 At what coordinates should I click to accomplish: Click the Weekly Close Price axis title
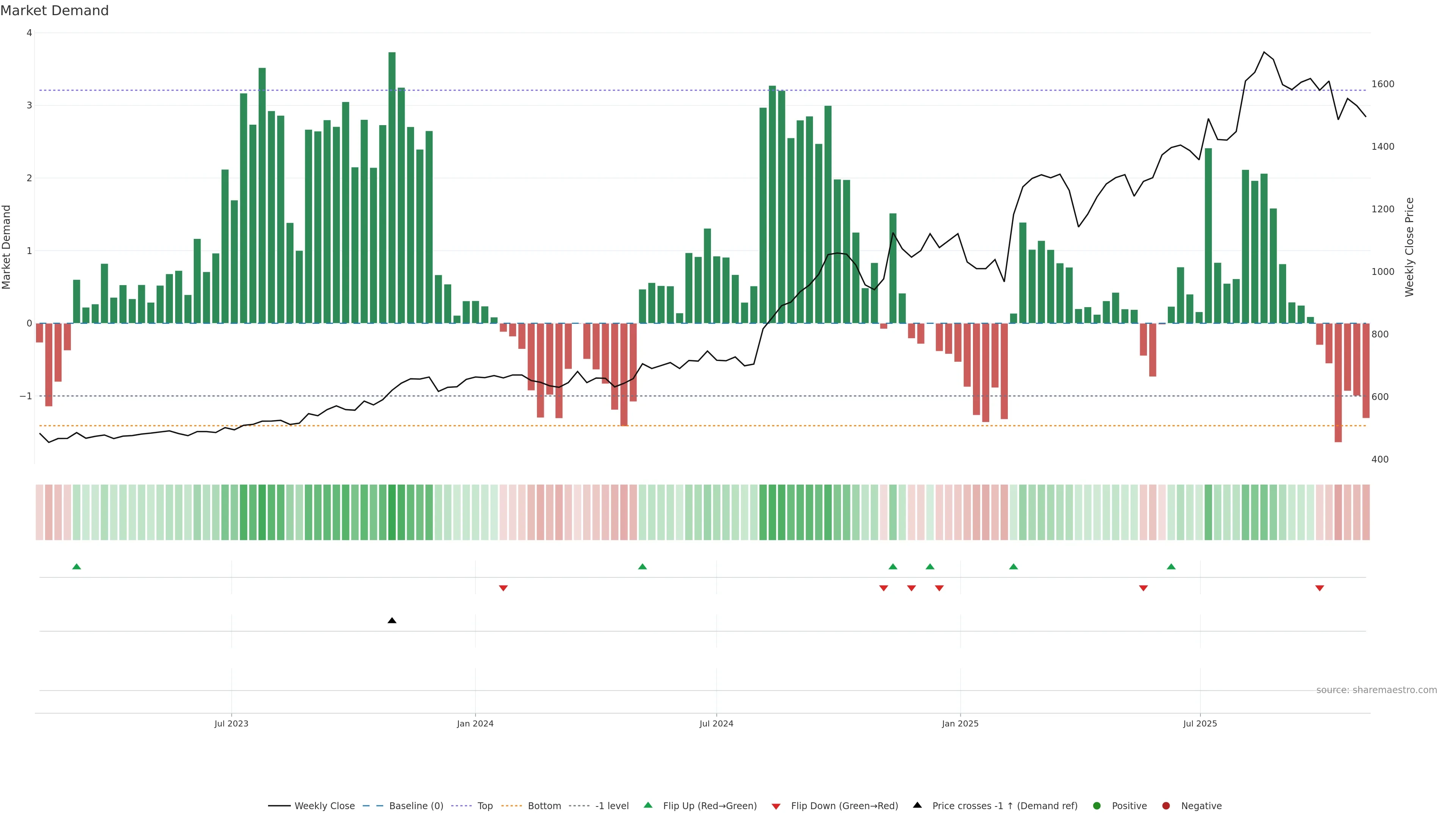[1410, 247]
